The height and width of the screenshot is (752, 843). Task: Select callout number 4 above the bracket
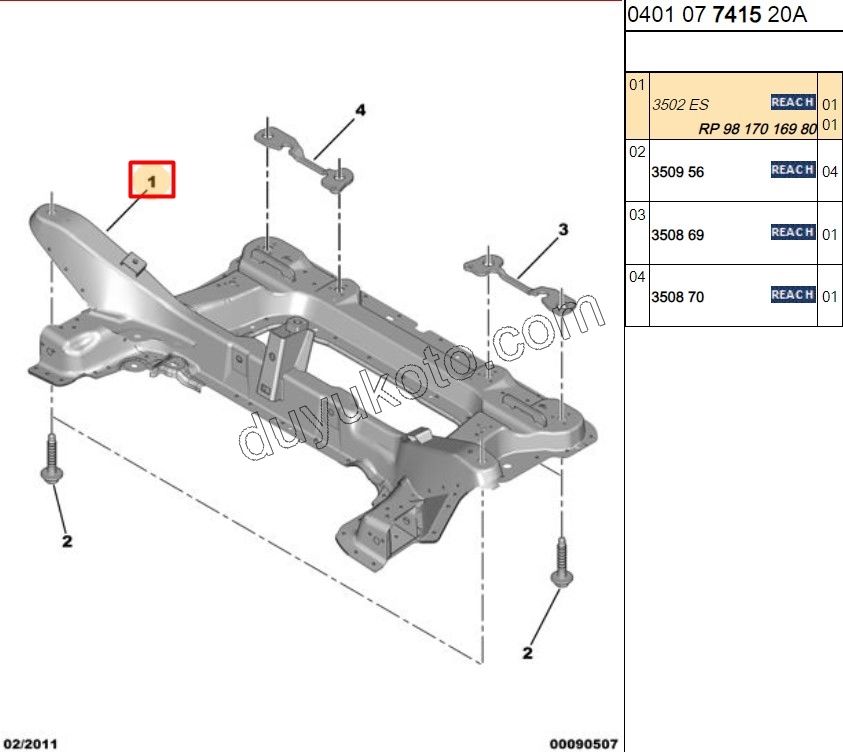click(x=360, y=110)
